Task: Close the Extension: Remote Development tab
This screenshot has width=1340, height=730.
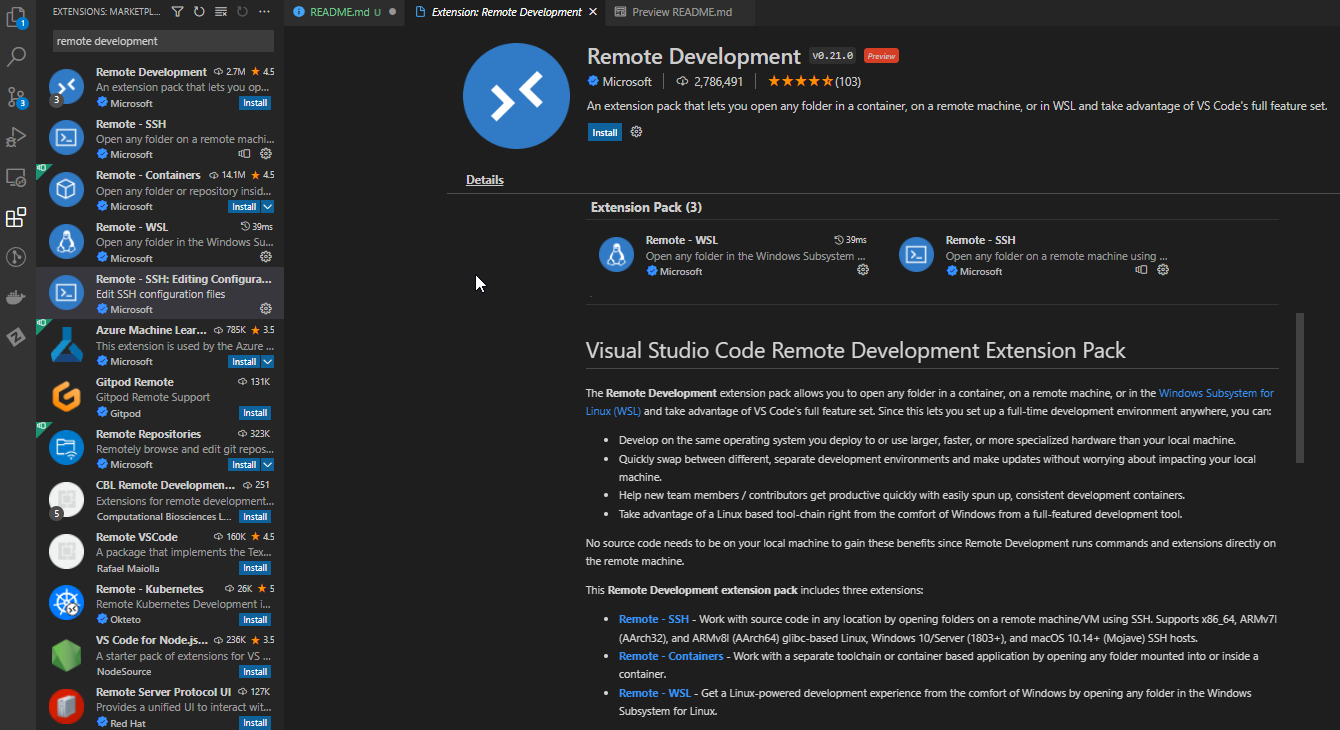Action: click(x=593, y=12)
